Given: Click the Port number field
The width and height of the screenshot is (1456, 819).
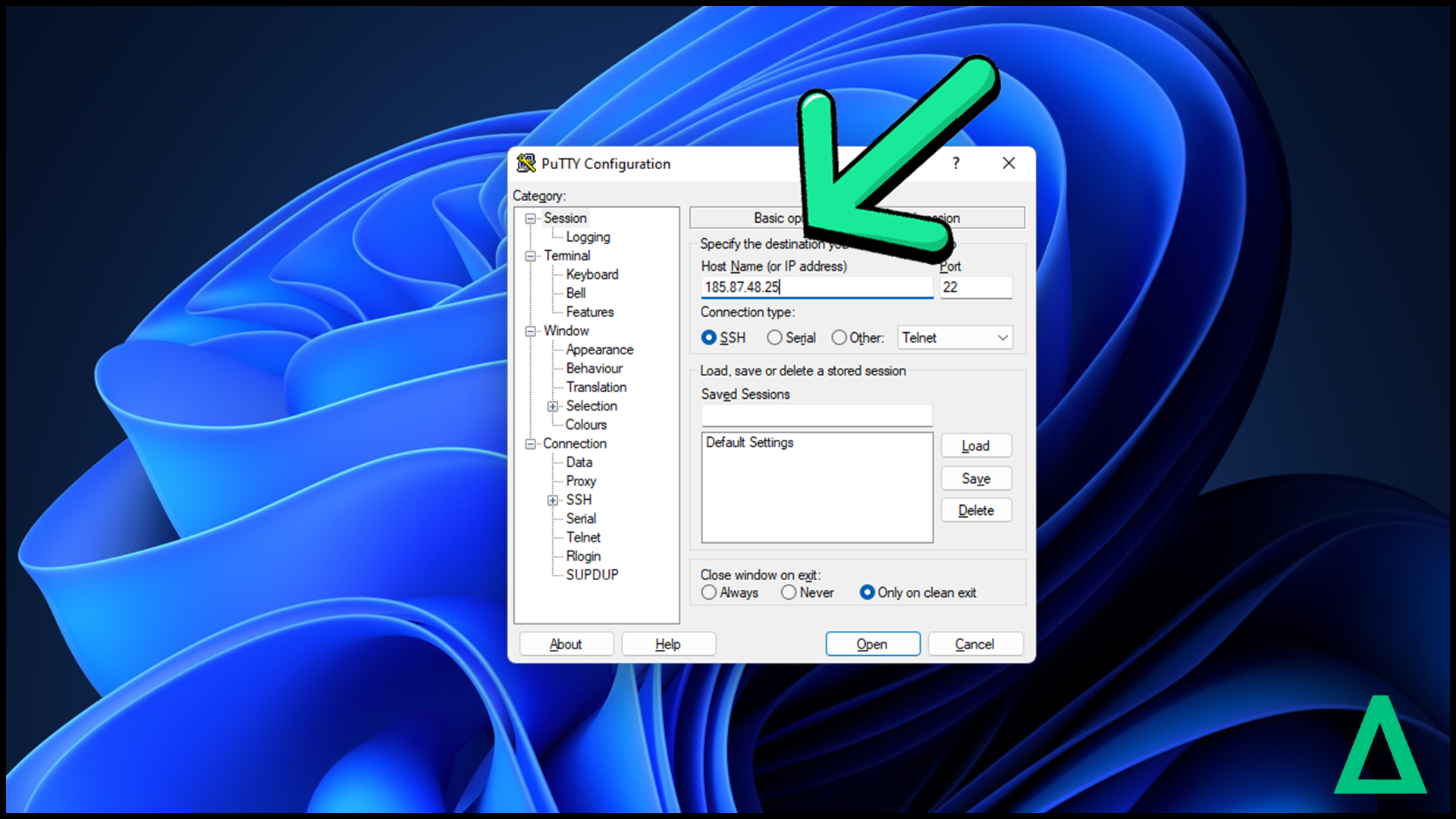Looking at the screenshot, I should [x=976, y=287].
